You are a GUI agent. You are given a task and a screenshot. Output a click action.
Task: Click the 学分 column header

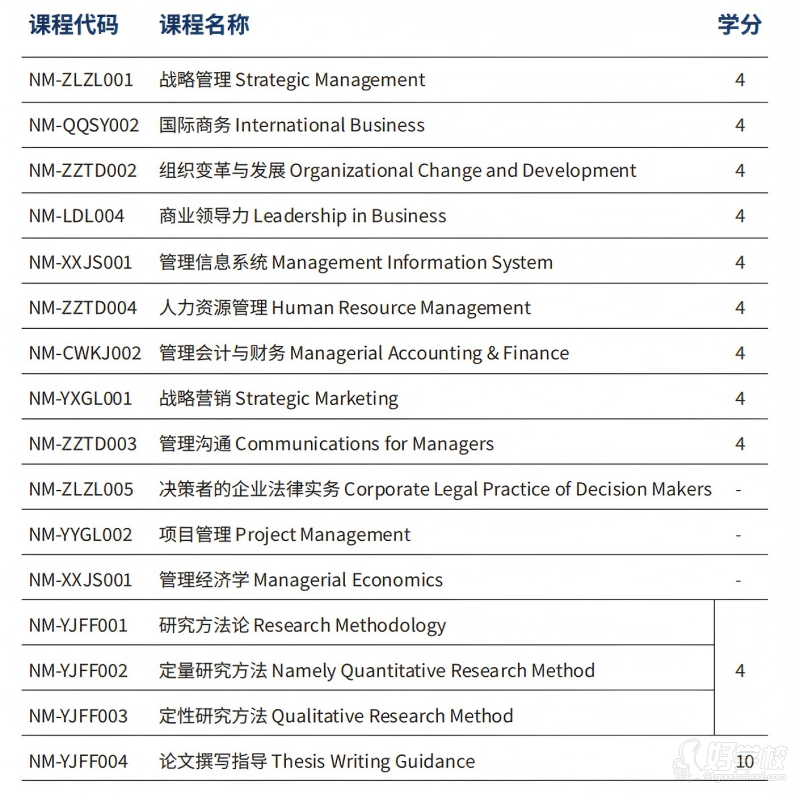pyautogui.click(x=739, y=25)
